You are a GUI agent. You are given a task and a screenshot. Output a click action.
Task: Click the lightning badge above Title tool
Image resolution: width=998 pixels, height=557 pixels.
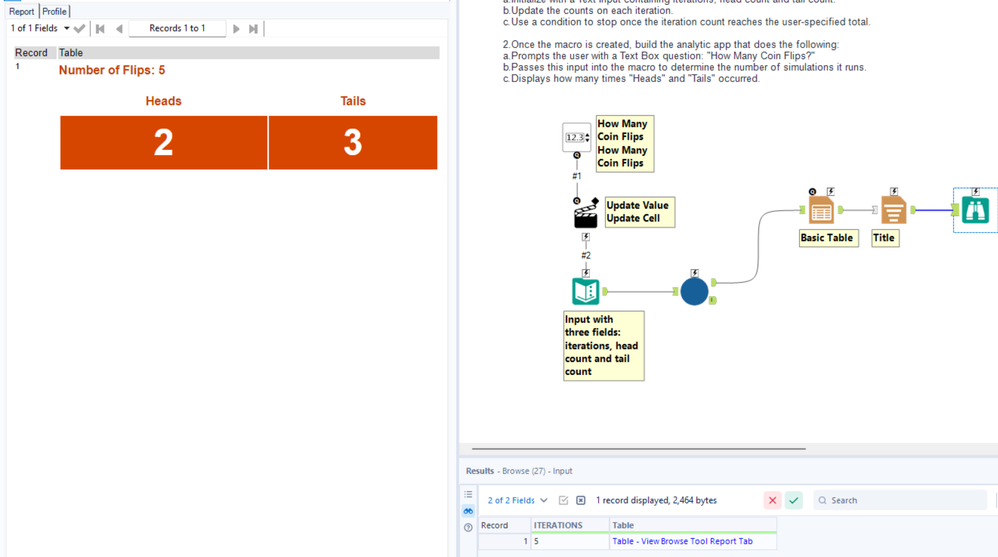click(894, 191)
